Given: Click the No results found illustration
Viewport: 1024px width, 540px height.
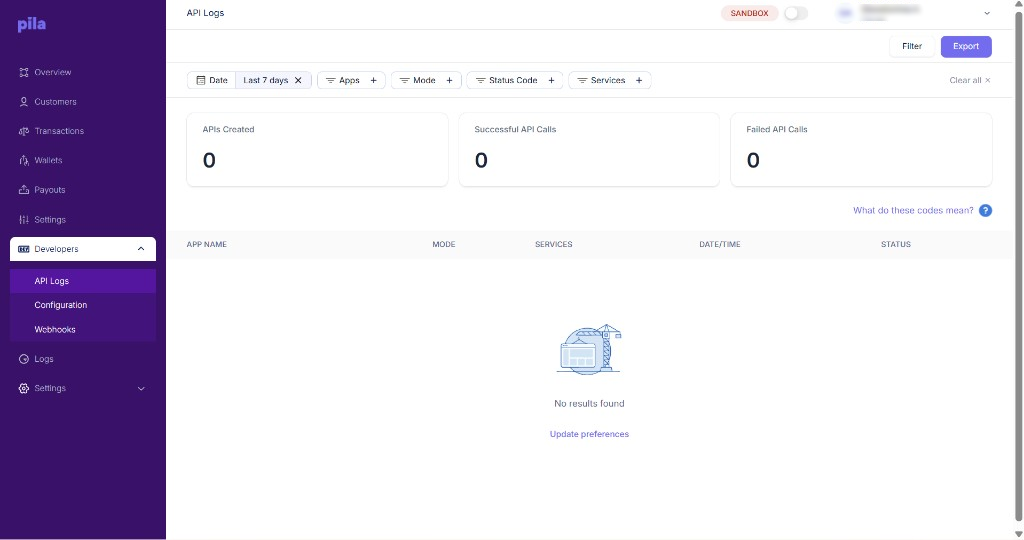Looking at the screenshot, I should click(x=589, y=349).
